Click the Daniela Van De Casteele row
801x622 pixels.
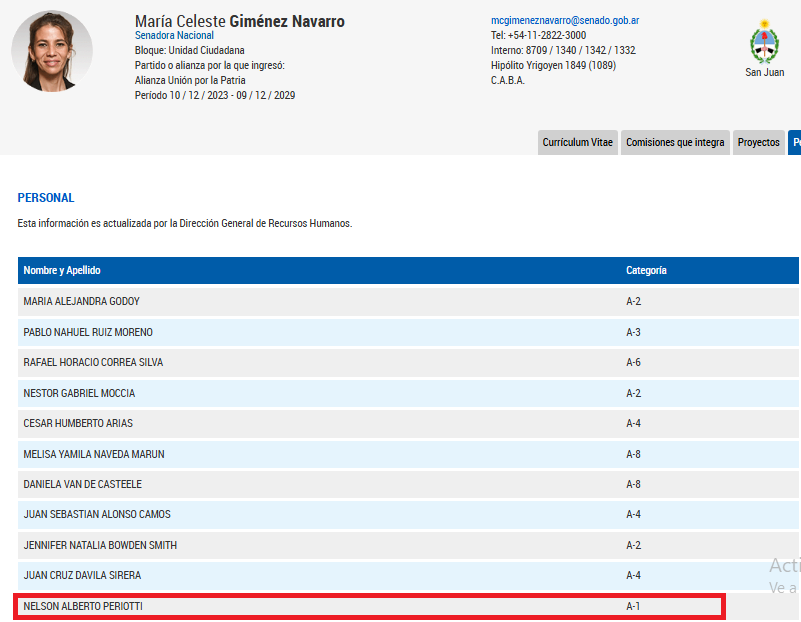point(82,484)
